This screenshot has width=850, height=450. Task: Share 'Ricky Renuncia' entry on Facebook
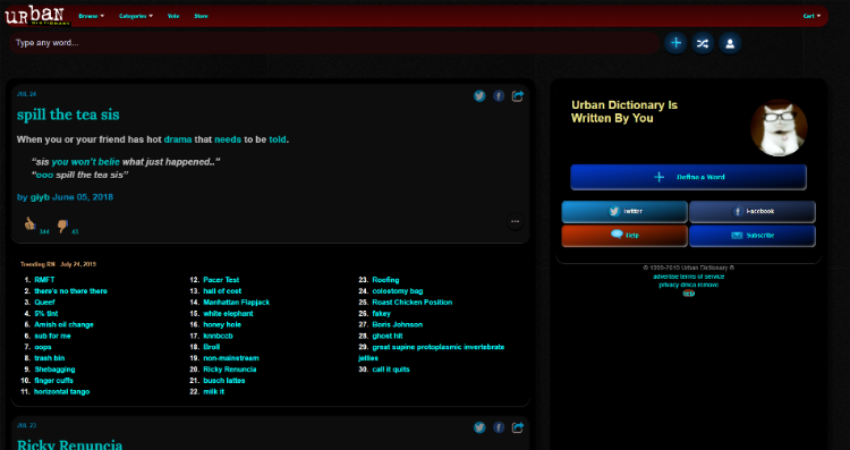499,428
